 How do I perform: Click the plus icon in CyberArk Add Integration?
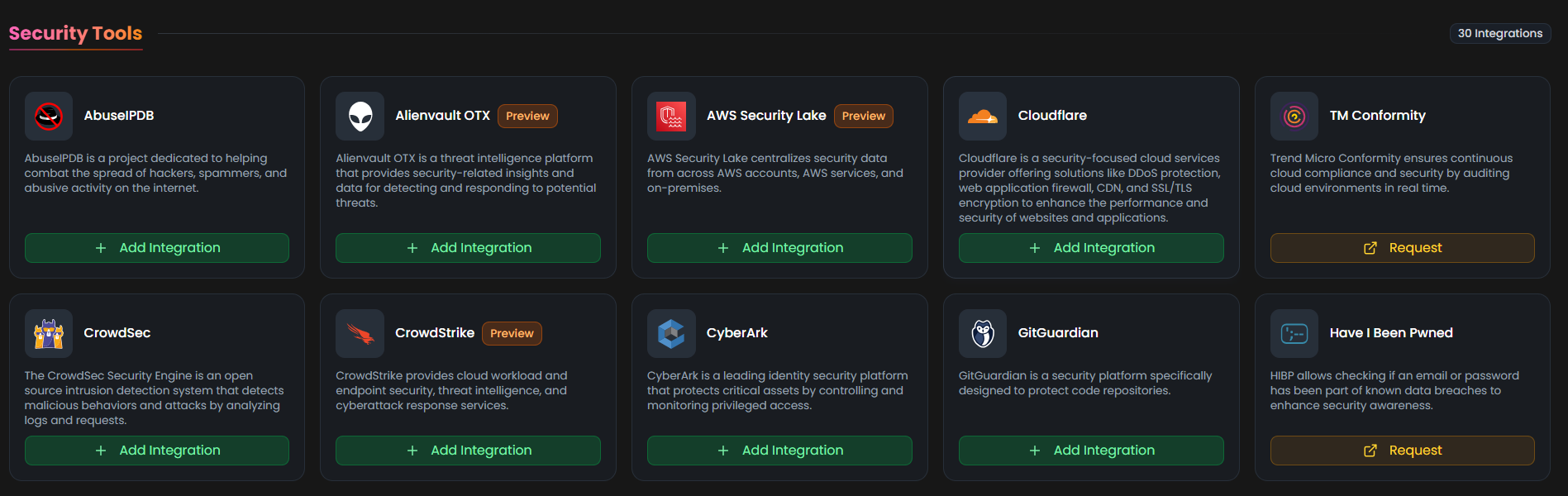pyautogui.click(x=723, y=451)
